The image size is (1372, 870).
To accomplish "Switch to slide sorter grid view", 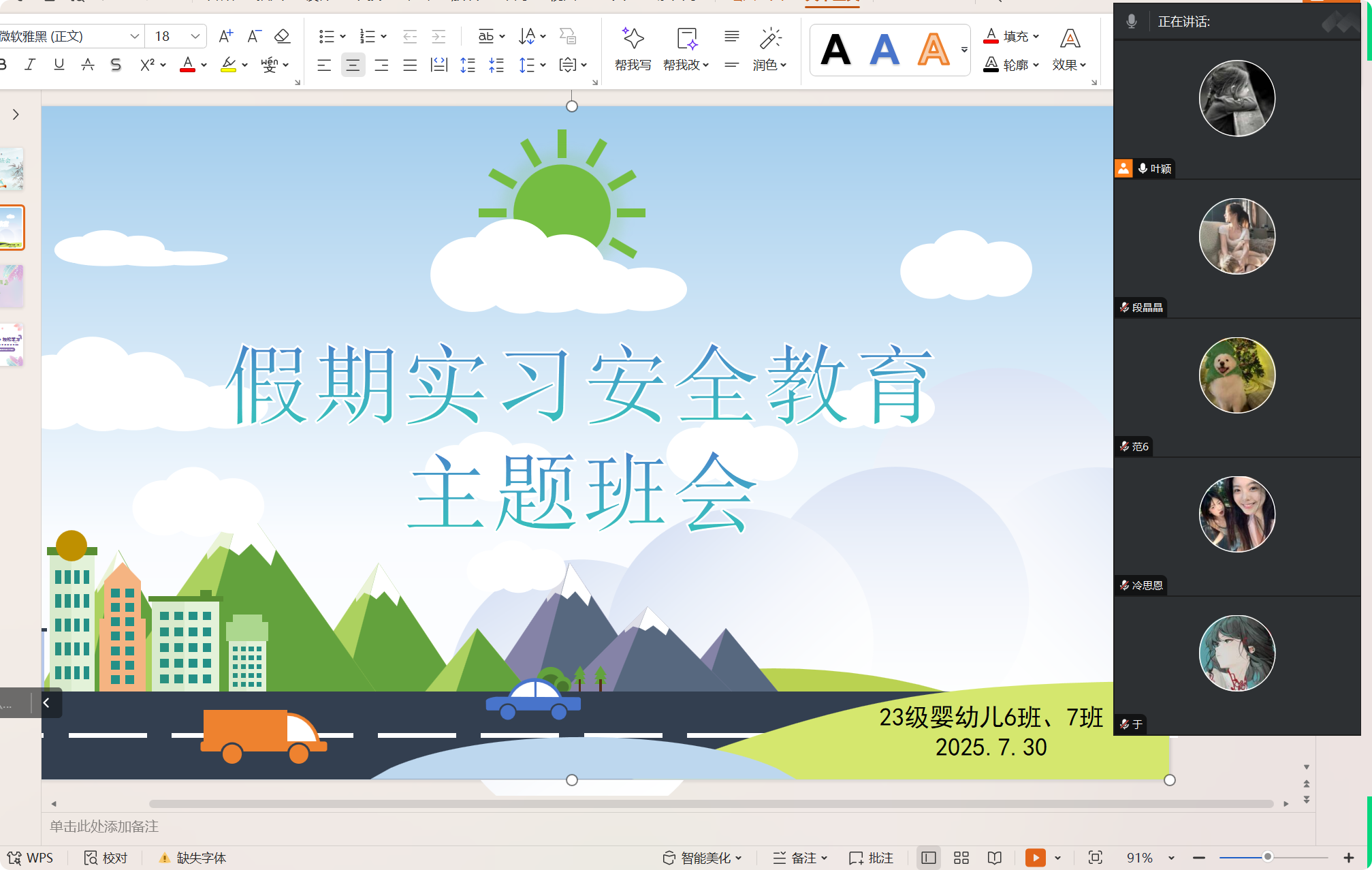I will click(x=961, y=858).
